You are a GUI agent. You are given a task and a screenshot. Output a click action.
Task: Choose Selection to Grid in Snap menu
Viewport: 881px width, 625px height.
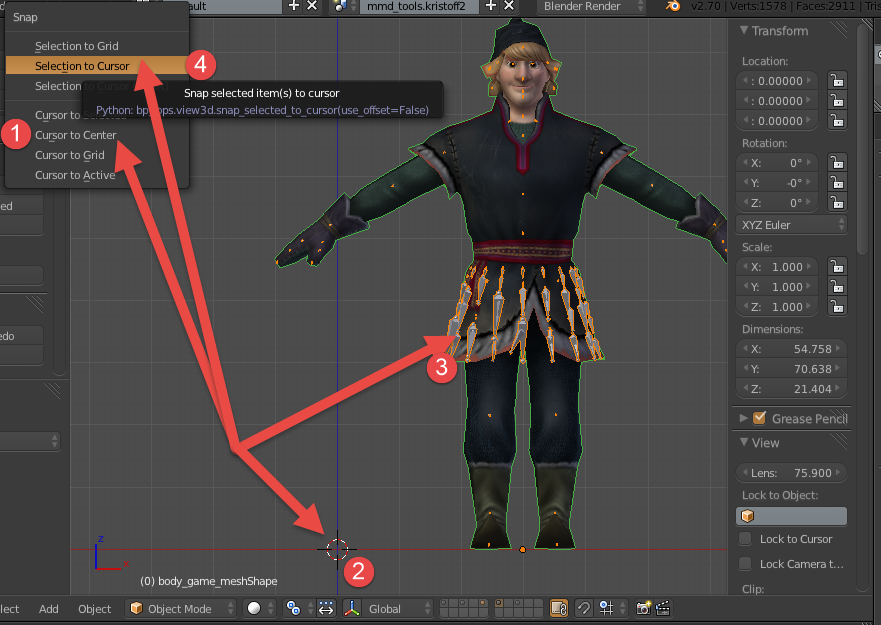(97, 46)
